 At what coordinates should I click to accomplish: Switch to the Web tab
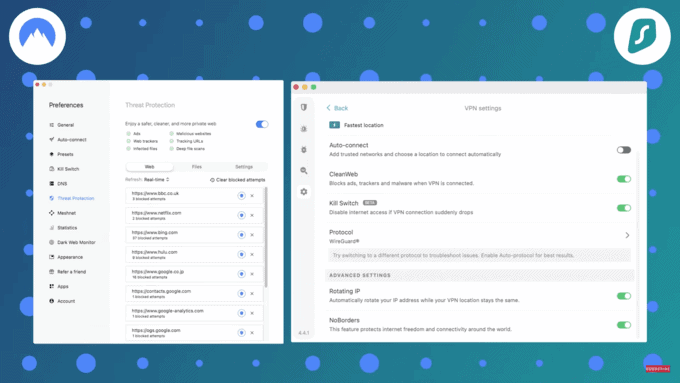150,167
